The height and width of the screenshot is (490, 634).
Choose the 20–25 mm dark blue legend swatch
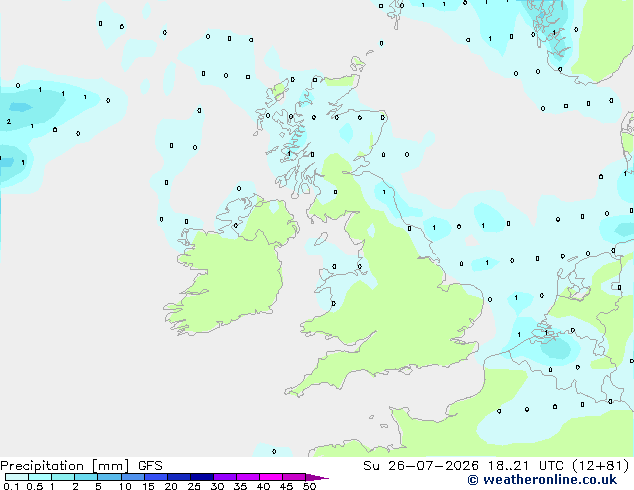point(179,477)
